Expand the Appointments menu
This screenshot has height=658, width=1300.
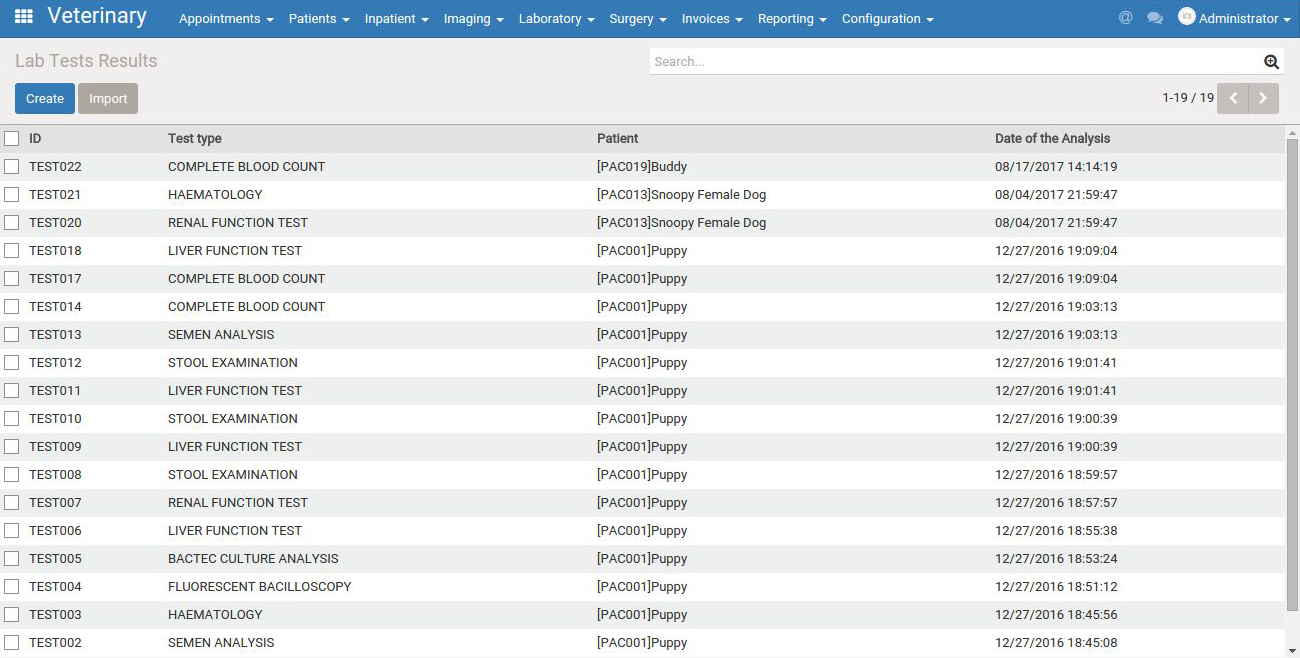[226, 19]
